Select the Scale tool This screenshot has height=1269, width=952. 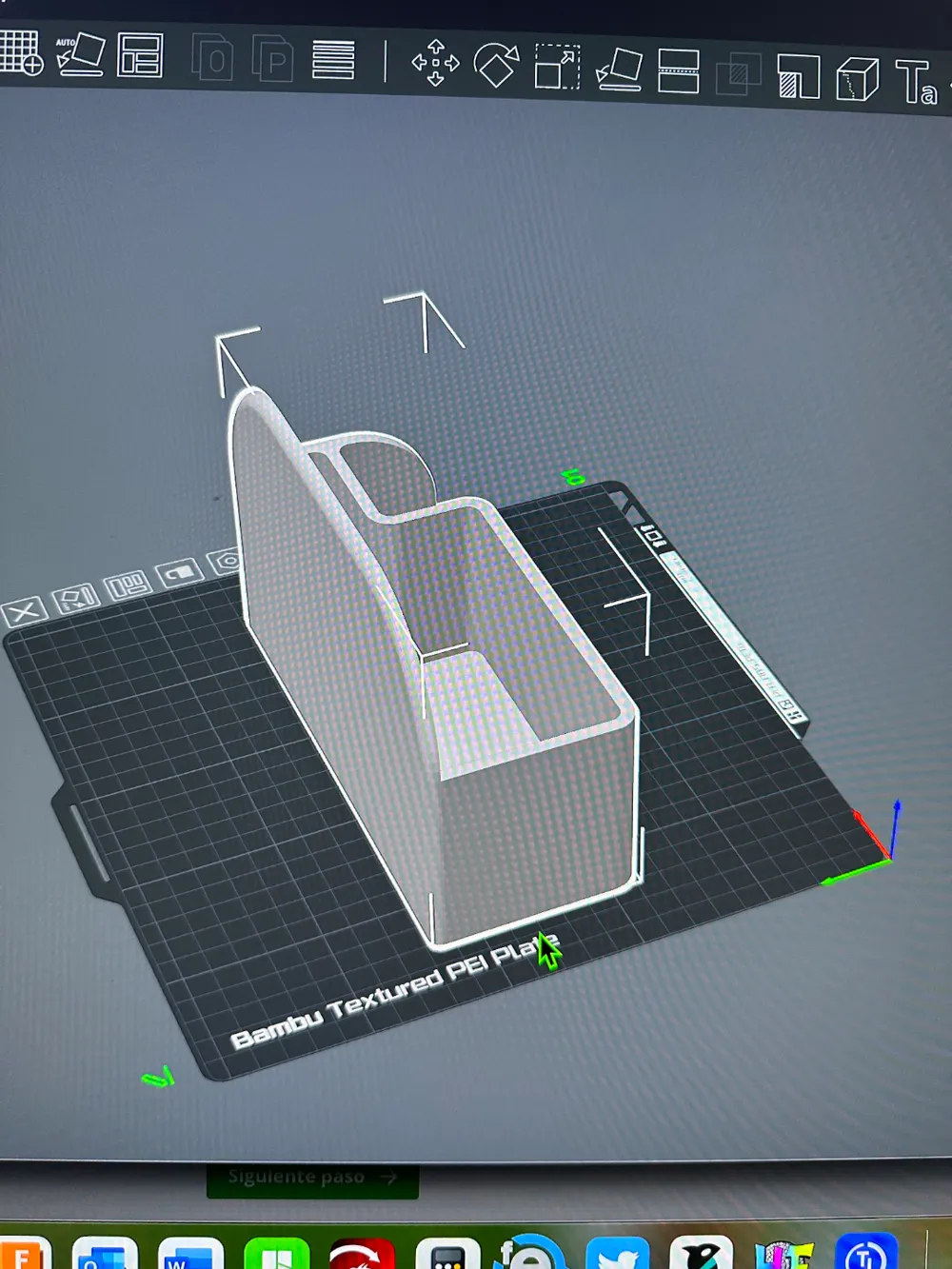(x=558, y=67)
